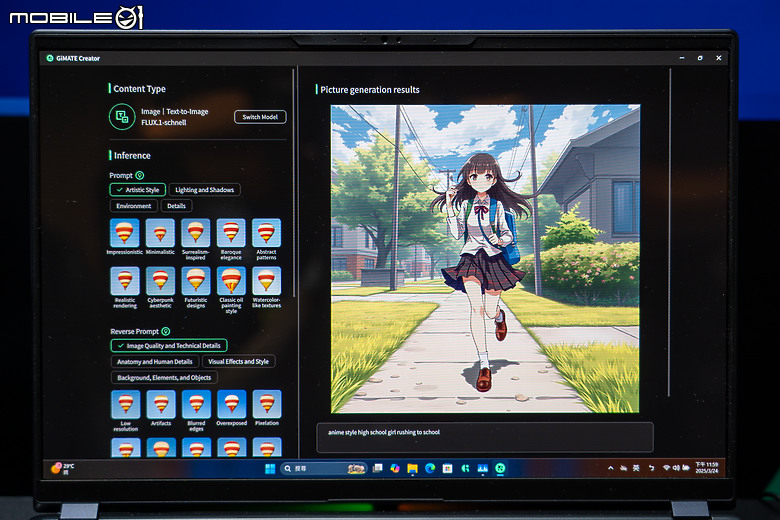Image resolution: width=780 pixels, height=520 pixels.
Task: Click the Switch Model button
Action: [x=260, y=117]
